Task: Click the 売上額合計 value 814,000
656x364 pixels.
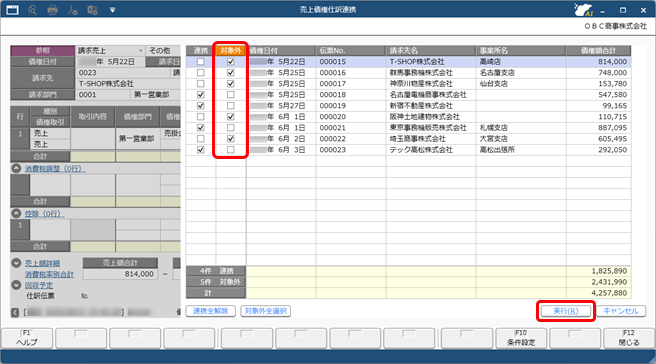Action: coord(120,274)
